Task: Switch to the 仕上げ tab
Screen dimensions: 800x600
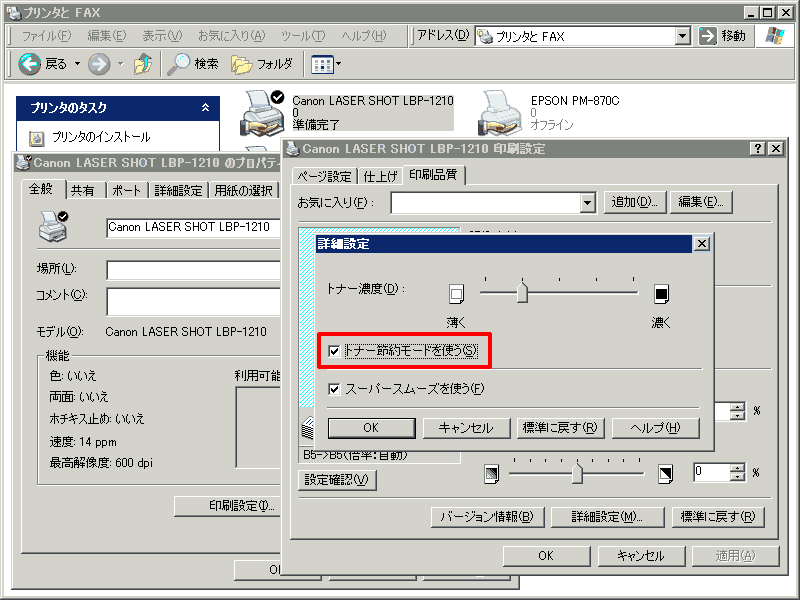Action: coord(380,177)
